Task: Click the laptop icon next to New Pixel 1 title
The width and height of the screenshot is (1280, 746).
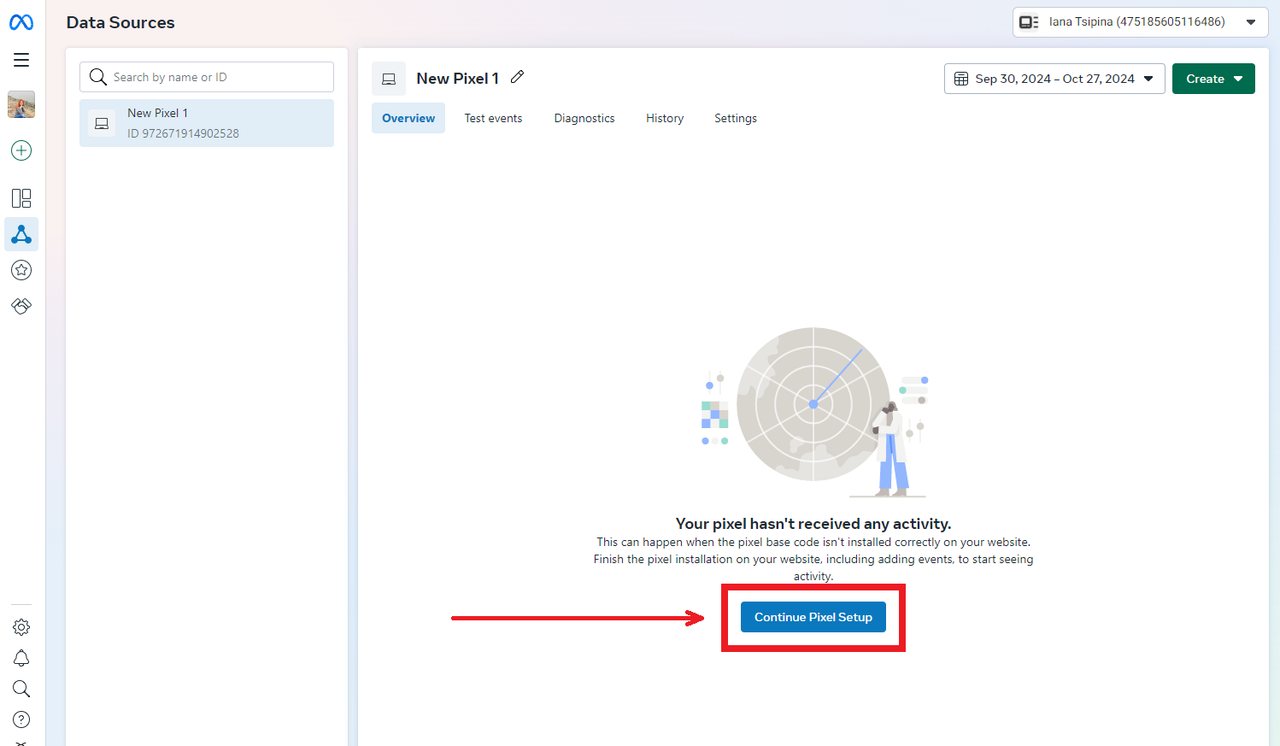Action: pyautogui.click(x=389, y=79)
